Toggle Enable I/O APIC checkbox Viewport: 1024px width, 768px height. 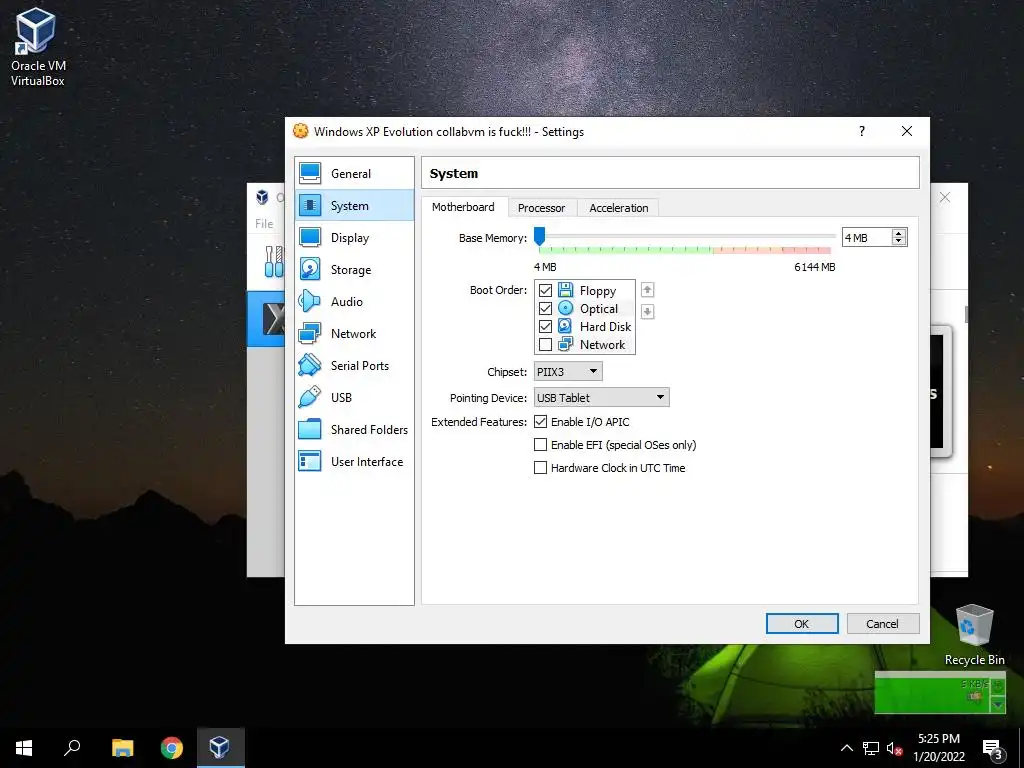click(x=540, y=422)
